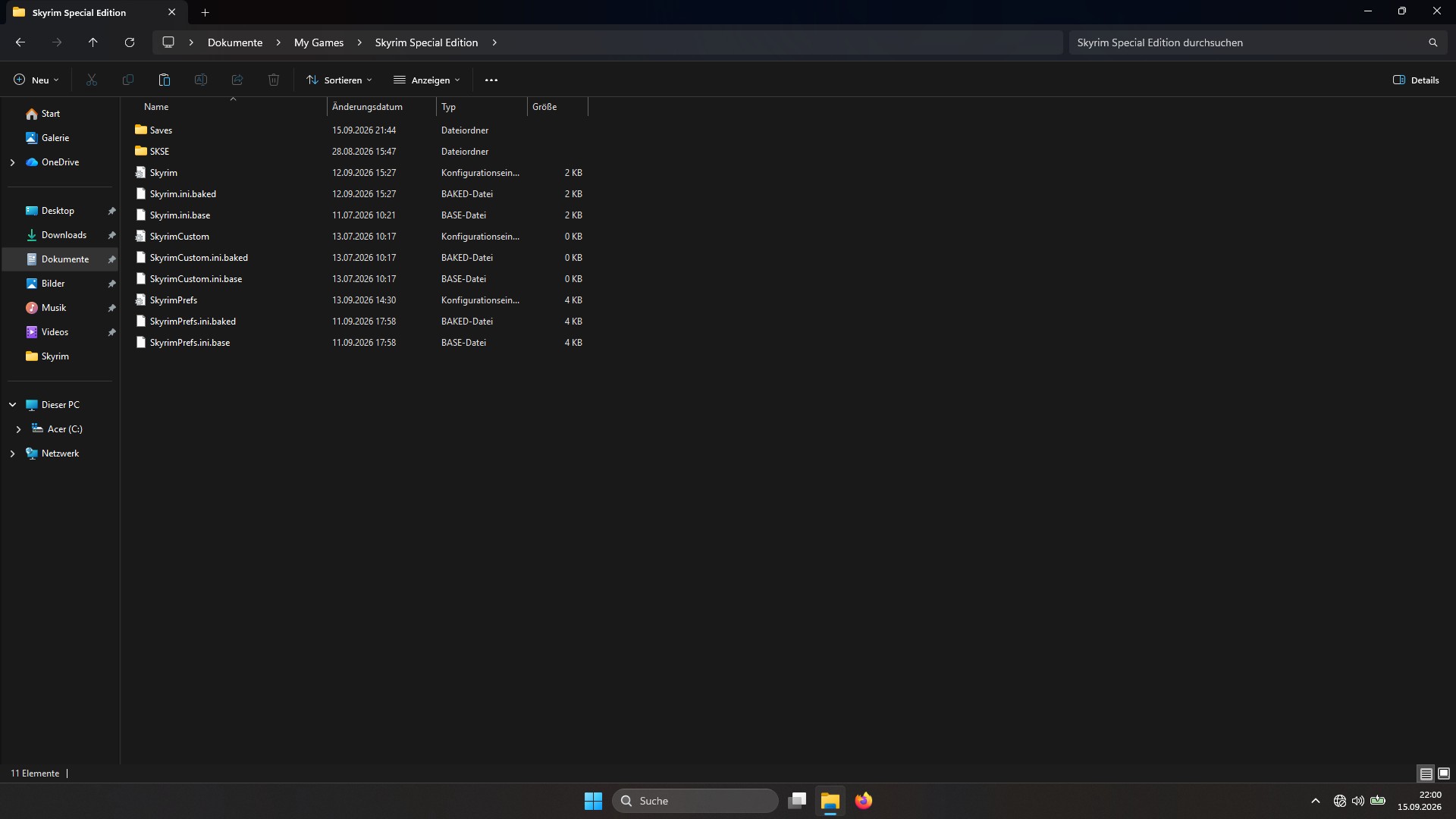Click the battery tray icon

coord(1378,801)
